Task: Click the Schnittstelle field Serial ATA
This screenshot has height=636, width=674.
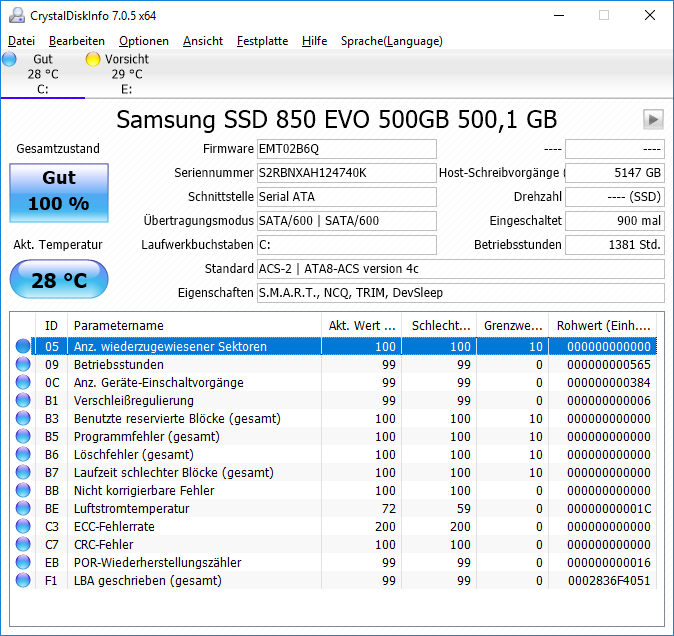Action: pos(347,197)
